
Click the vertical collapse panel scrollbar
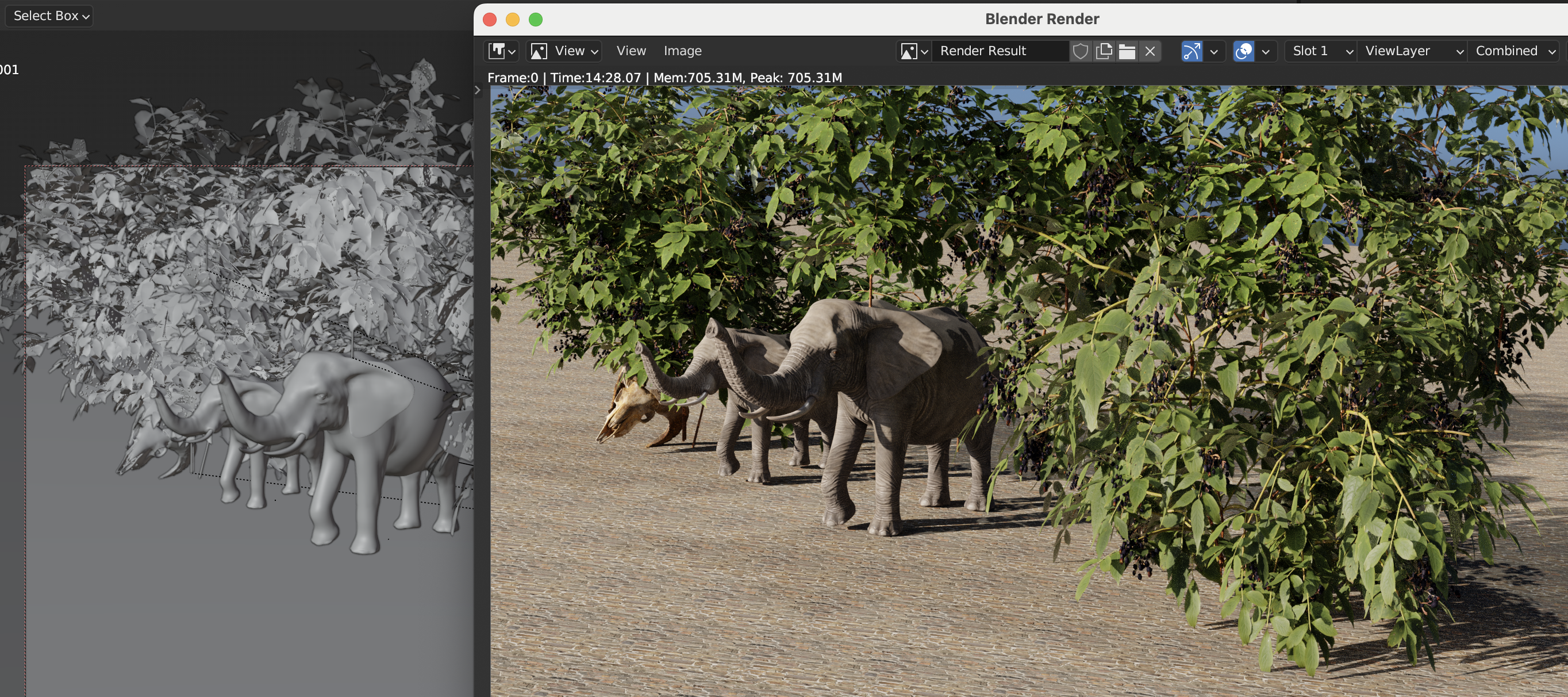(478, 91)
